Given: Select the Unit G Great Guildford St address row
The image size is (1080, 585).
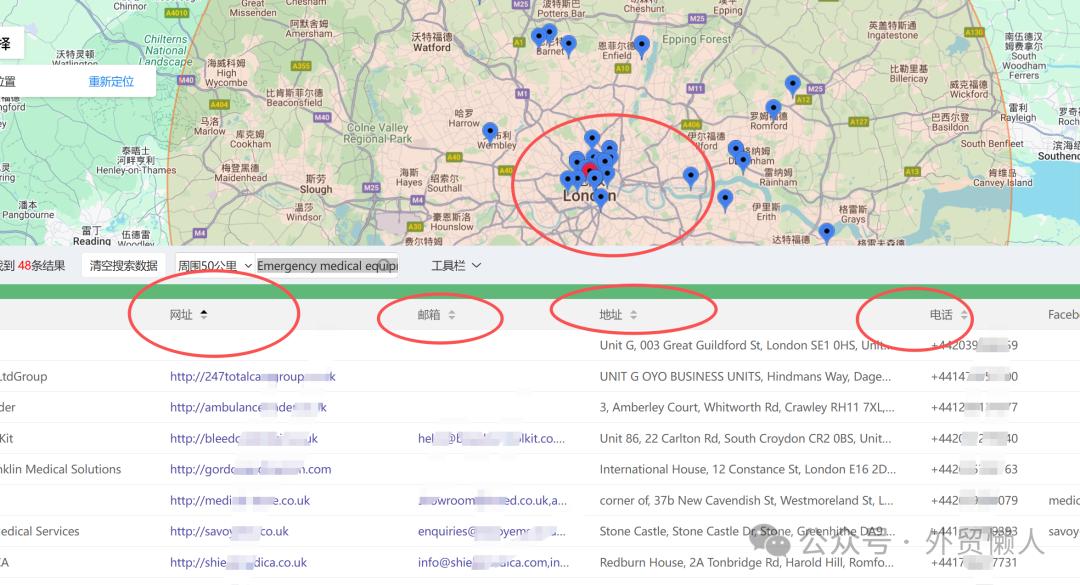Looking at the screenshot, I should 742,346.
